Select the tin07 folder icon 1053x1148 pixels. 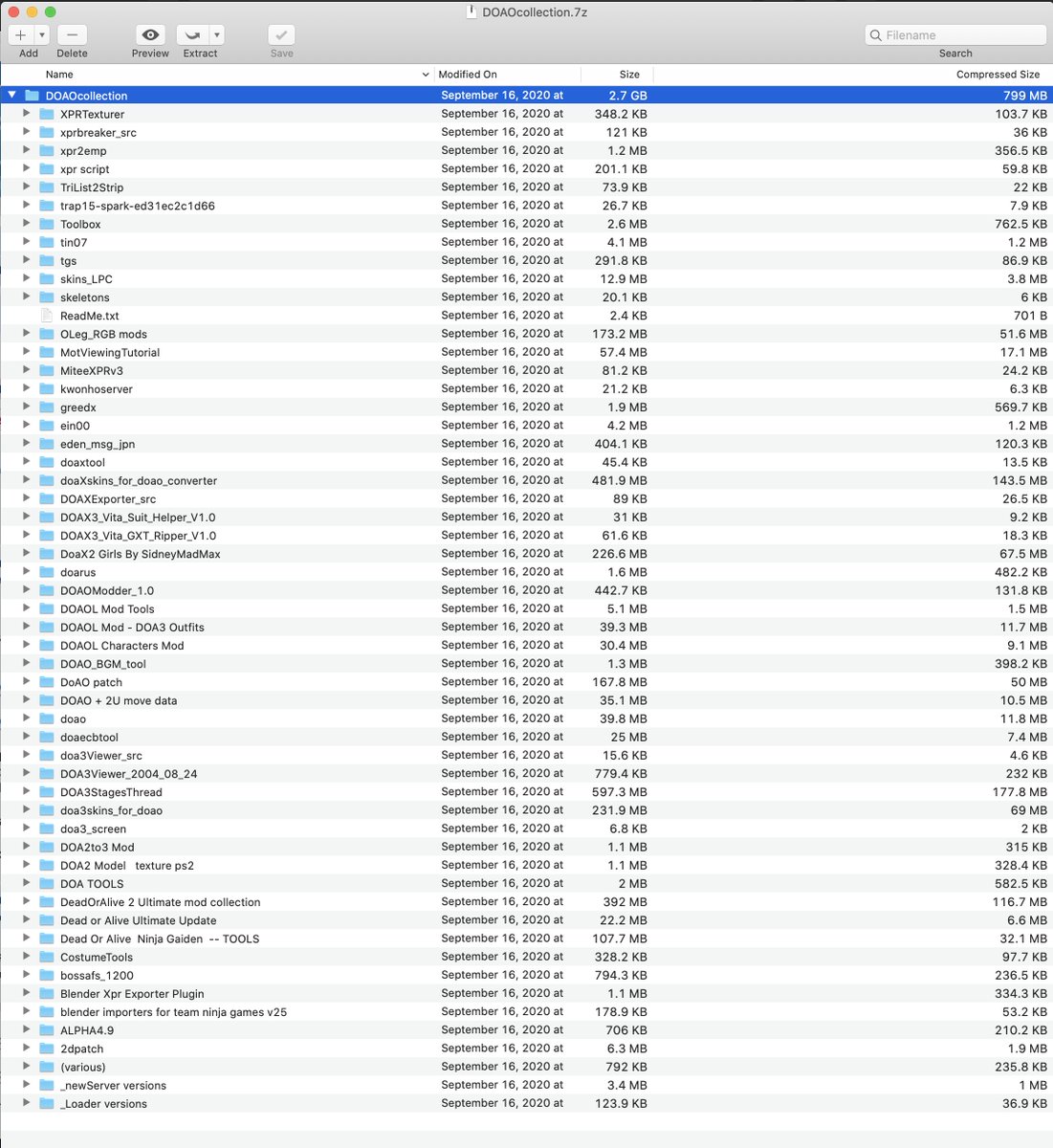click(x=47, y=242)
